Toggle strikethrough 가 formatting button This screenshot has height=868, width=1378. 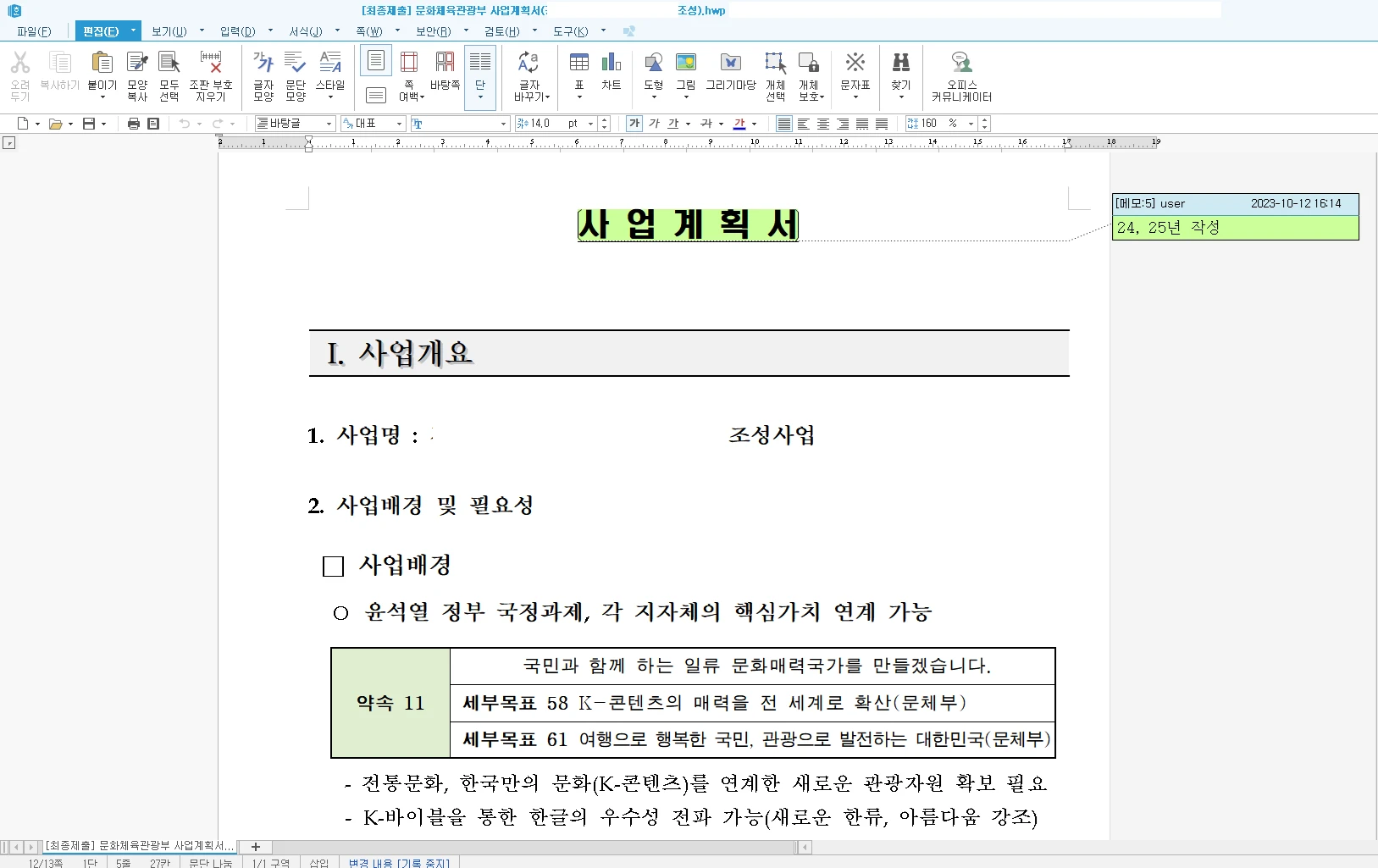(x=706, y=124)
